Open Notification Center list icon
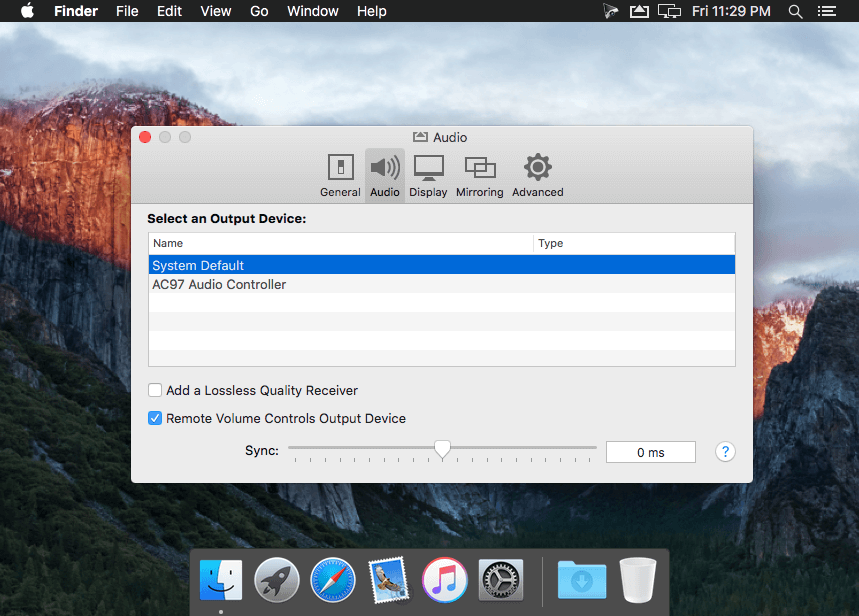This screenshot has height=616, width=859. (x=827, y=11)
